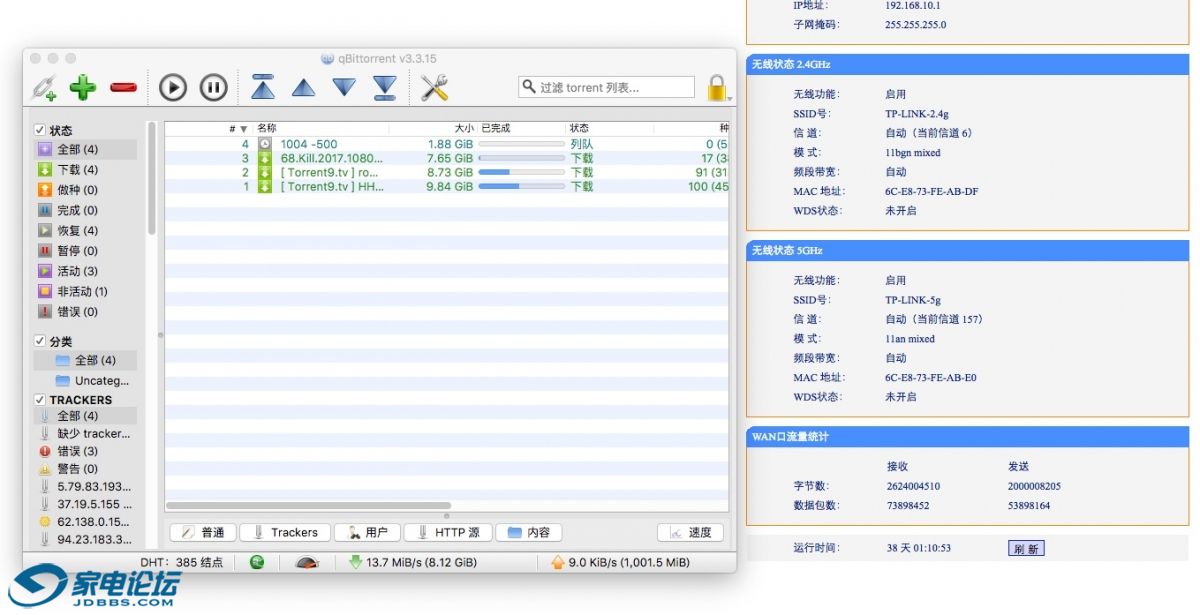Image resolution: width=1200 pixels, height=615 pixels.
Task: Uncheck the 状态 filter checkbox
Action: coord(40,130)
